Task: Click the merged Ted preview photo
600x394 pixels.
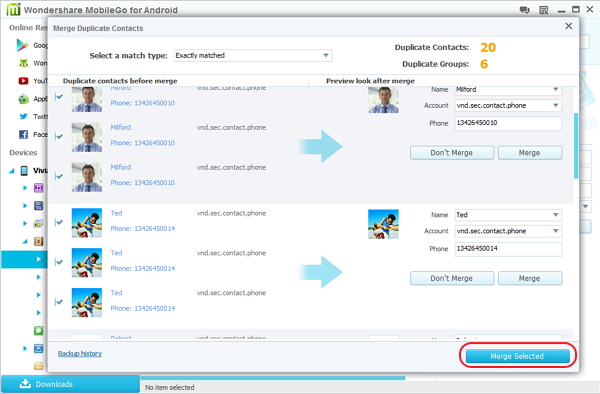Action: pos(383,224)
